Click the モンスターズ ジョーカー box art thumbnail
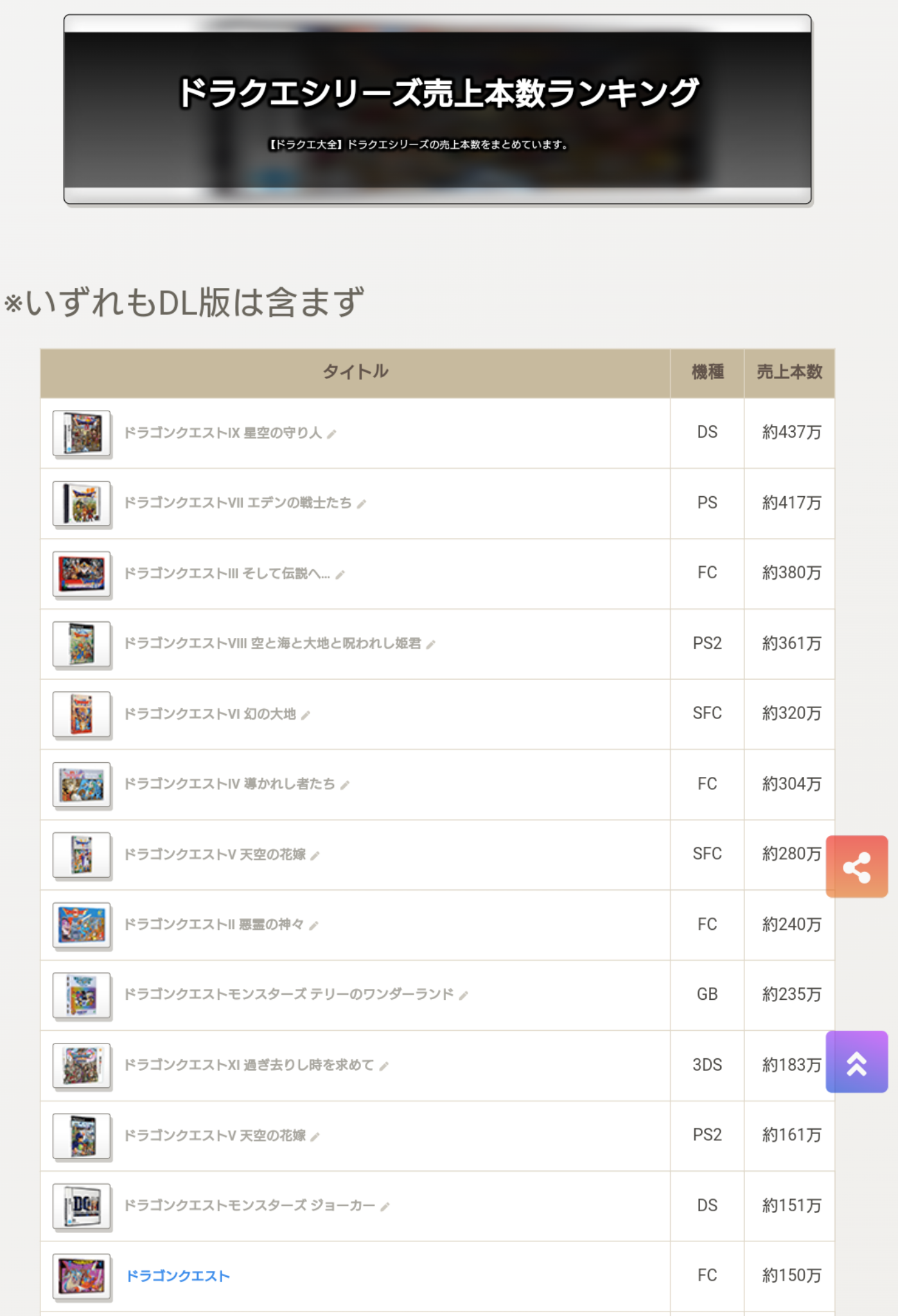 click(82, 1207)
